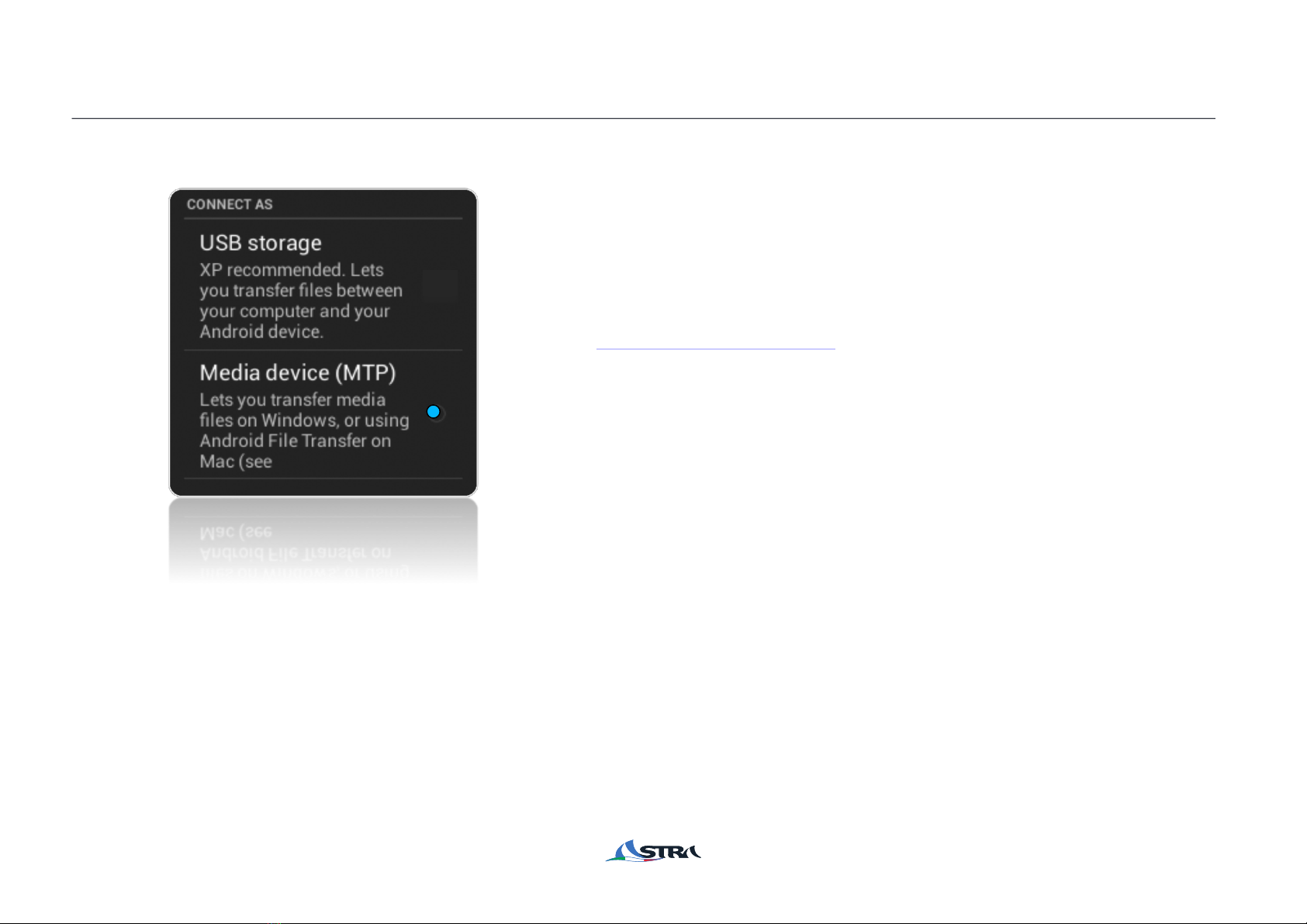Click the "CONNECT AS" section header
1307x924 pixels.
[x=230, y=204]
